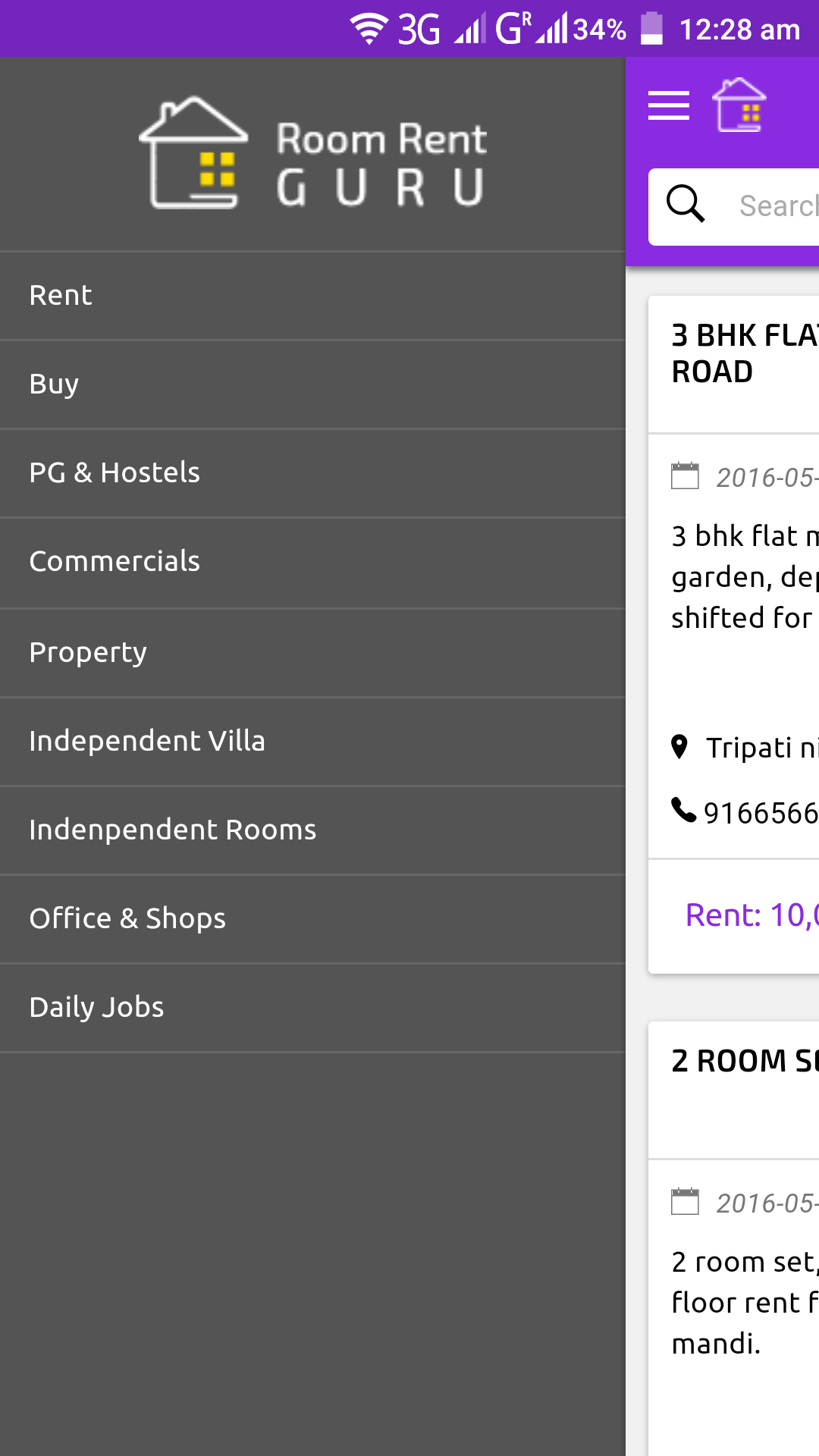The height and width of the screenshot is (1456, 819).
Task: Open the Property category
Action: [88, 651]
